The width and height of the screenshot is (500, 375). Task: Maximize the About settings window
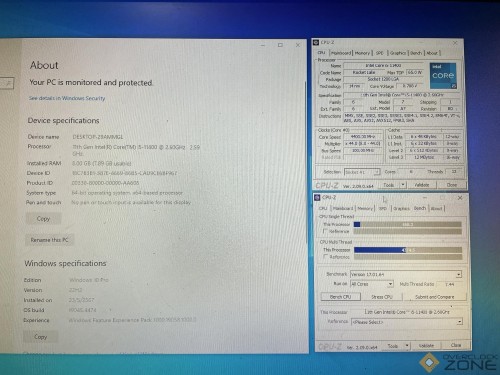pyautogui.click(x=280, y=45)
